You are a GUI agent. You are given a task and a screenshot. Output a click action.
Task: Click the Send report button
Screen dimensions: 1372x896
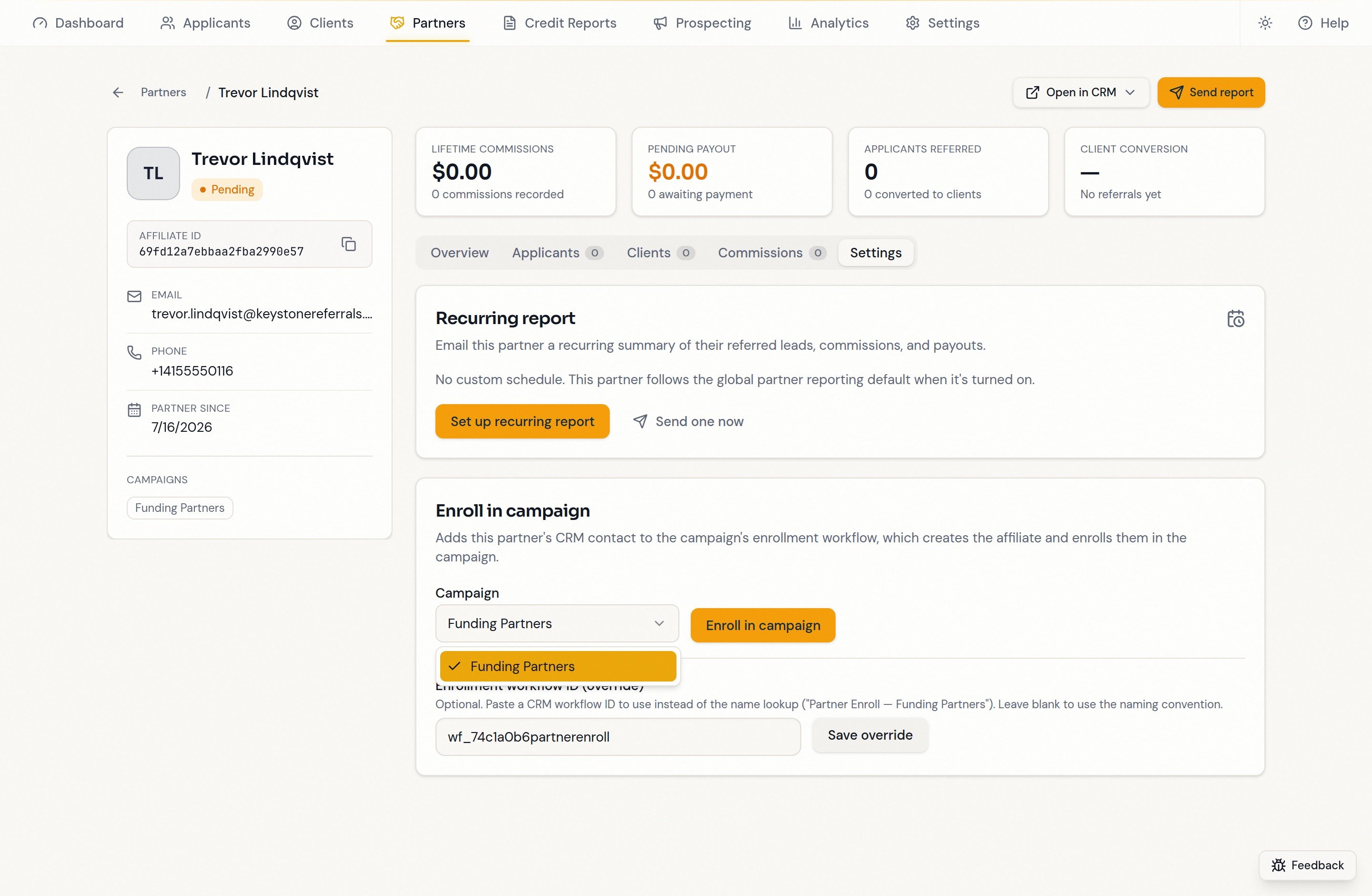[x=1211, y=92]
